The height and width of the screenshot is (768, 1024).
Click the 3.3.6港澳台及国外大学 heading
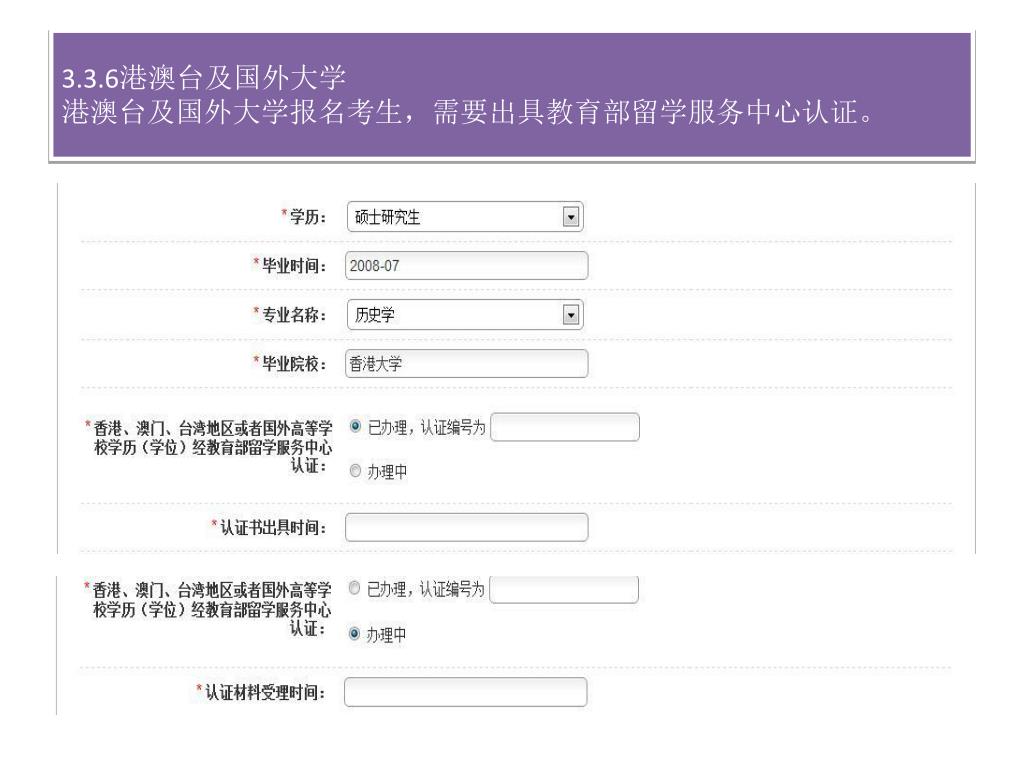coord(204,78)
